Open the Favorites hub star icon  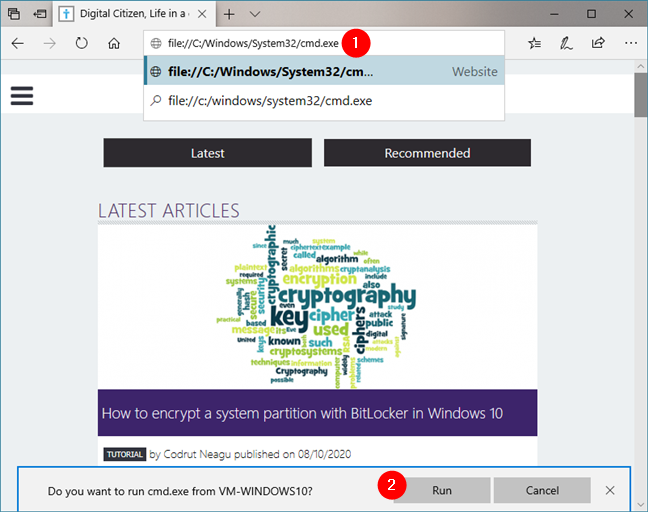tap(534, 43)
